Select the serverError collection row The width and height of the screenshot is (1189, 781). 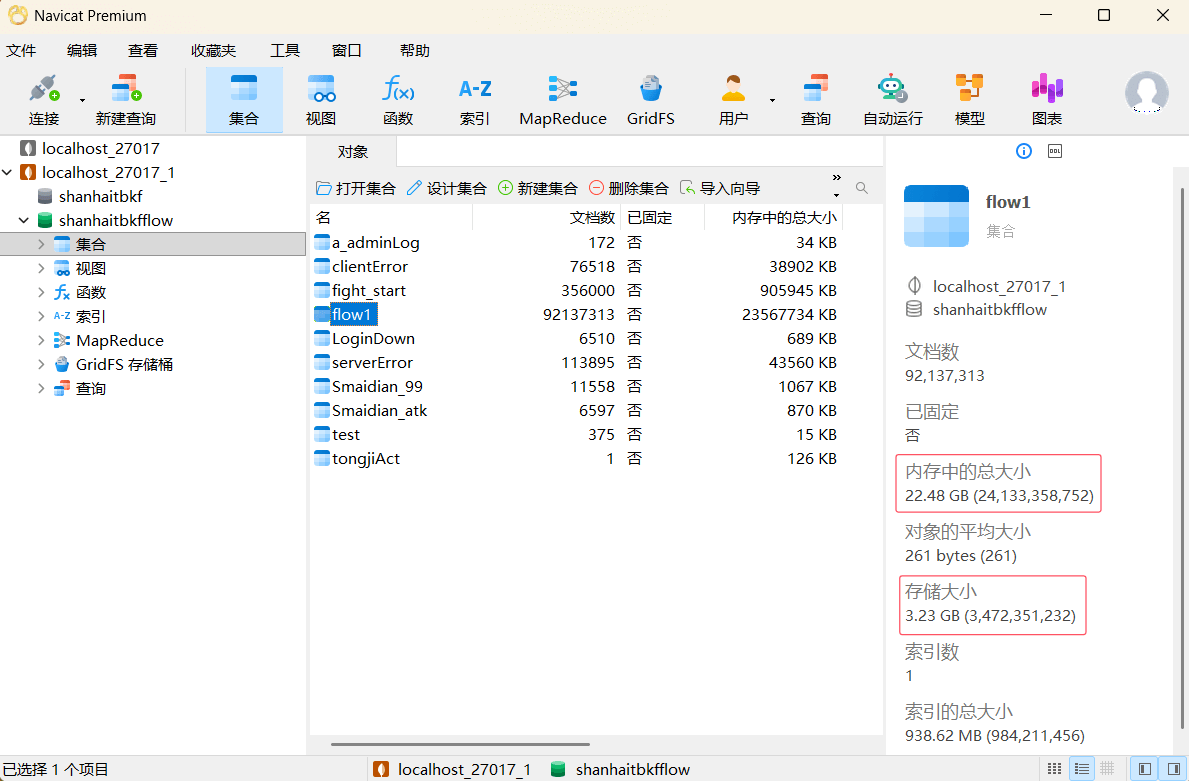[372, 363]
